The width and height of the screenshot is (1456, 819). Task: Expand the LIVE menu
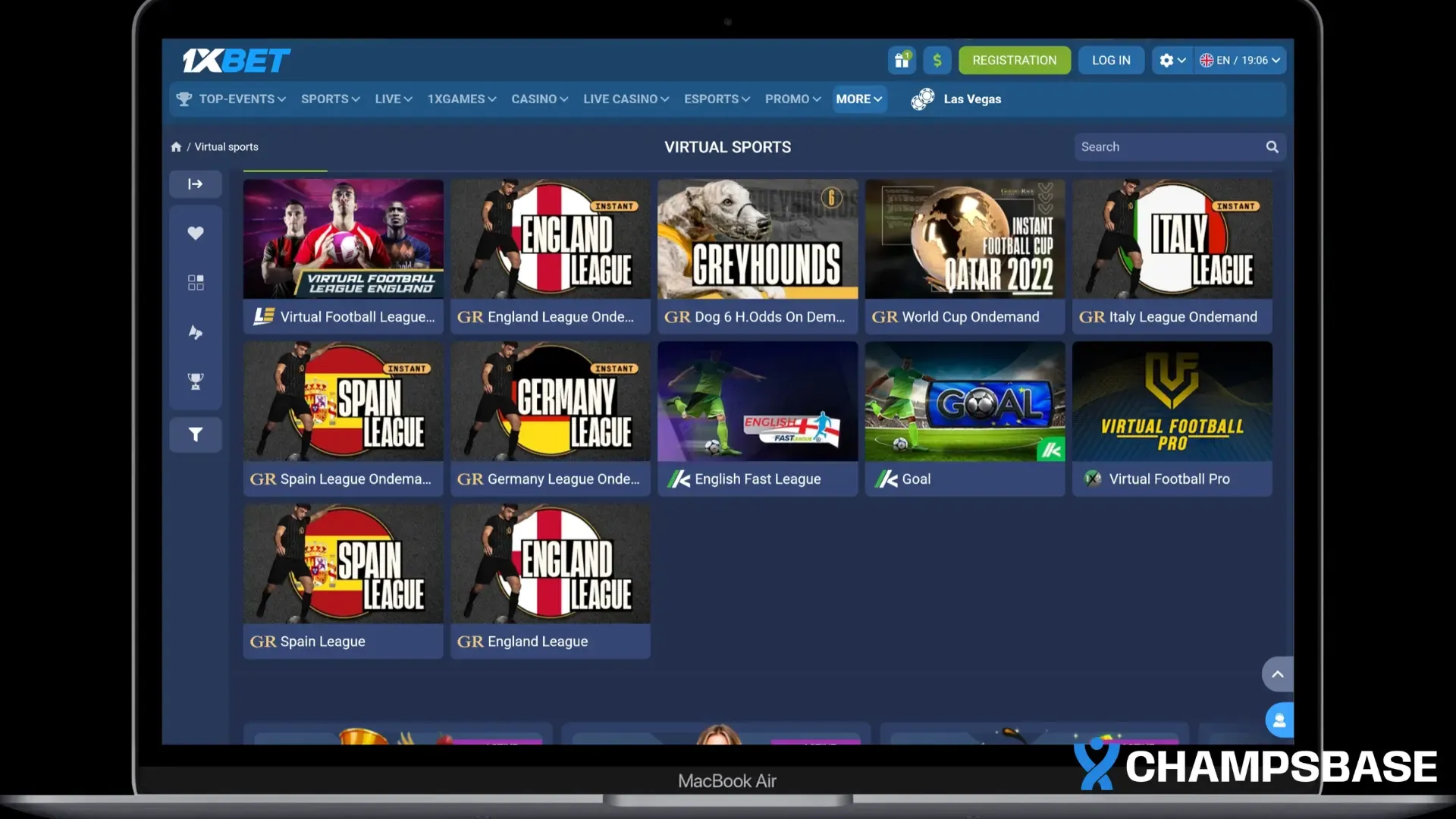[x=394, y=99]
